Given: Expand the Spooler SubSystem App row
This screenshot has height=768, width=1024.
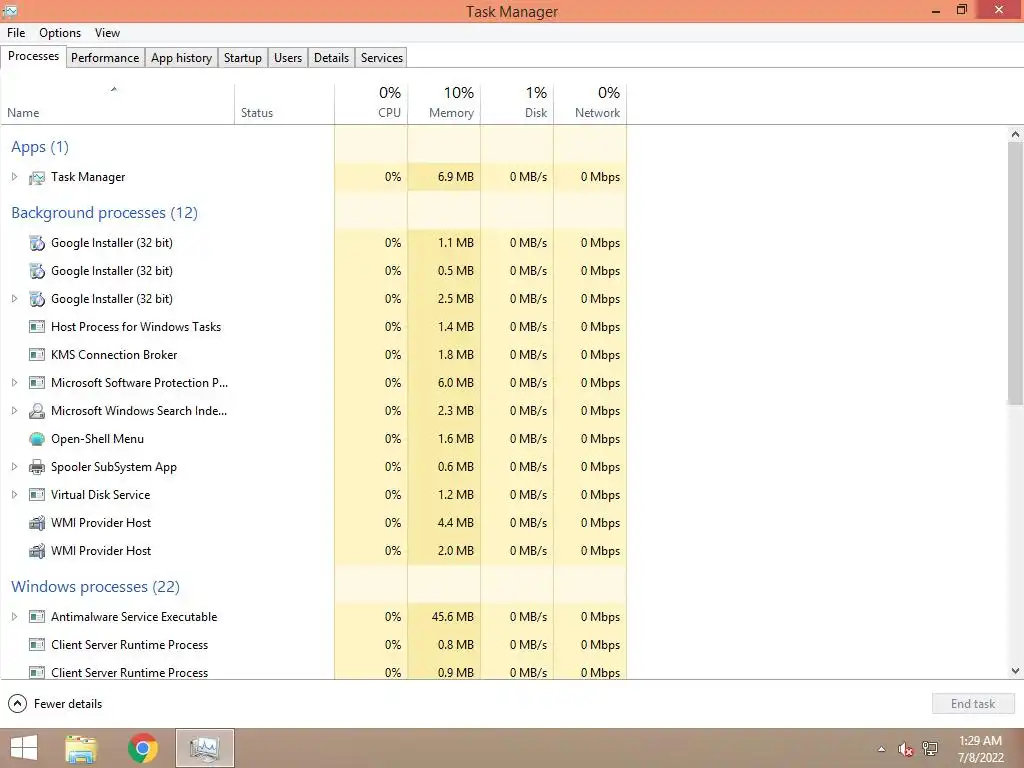Looking at the screenshot, I should point(14,467).
